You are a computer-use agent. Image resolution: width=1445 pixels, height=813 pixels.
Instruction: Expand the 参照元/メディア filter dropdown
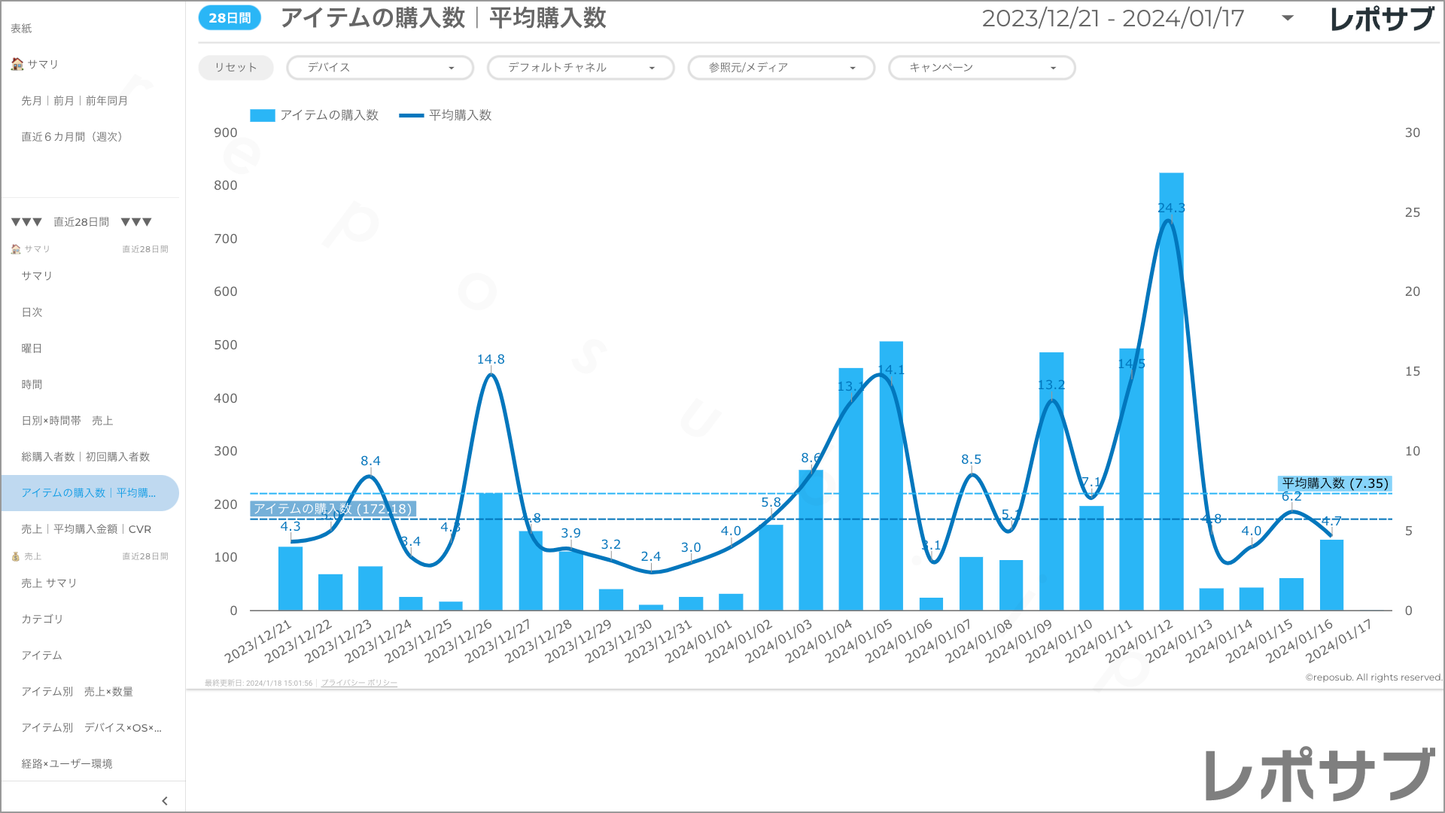[x=781, y=68]
